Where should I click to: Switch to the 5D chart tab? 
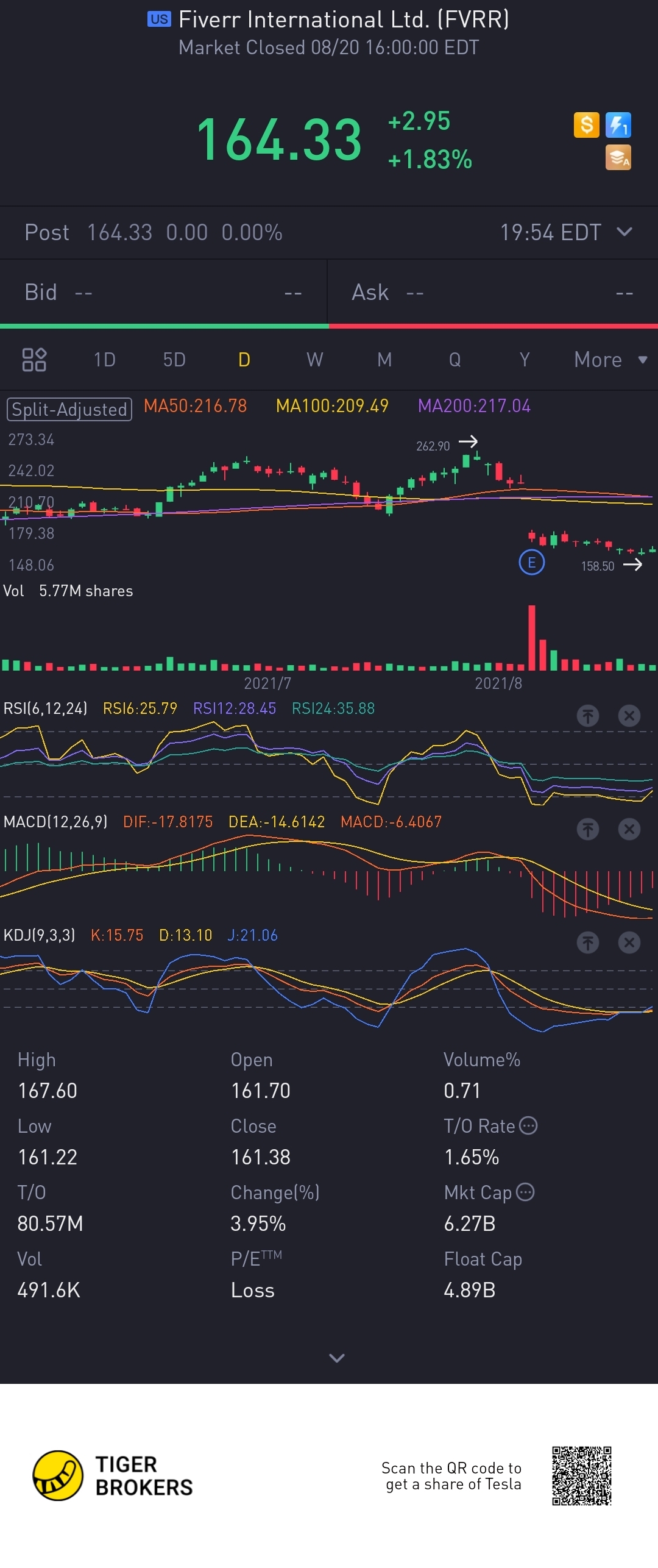174,360
